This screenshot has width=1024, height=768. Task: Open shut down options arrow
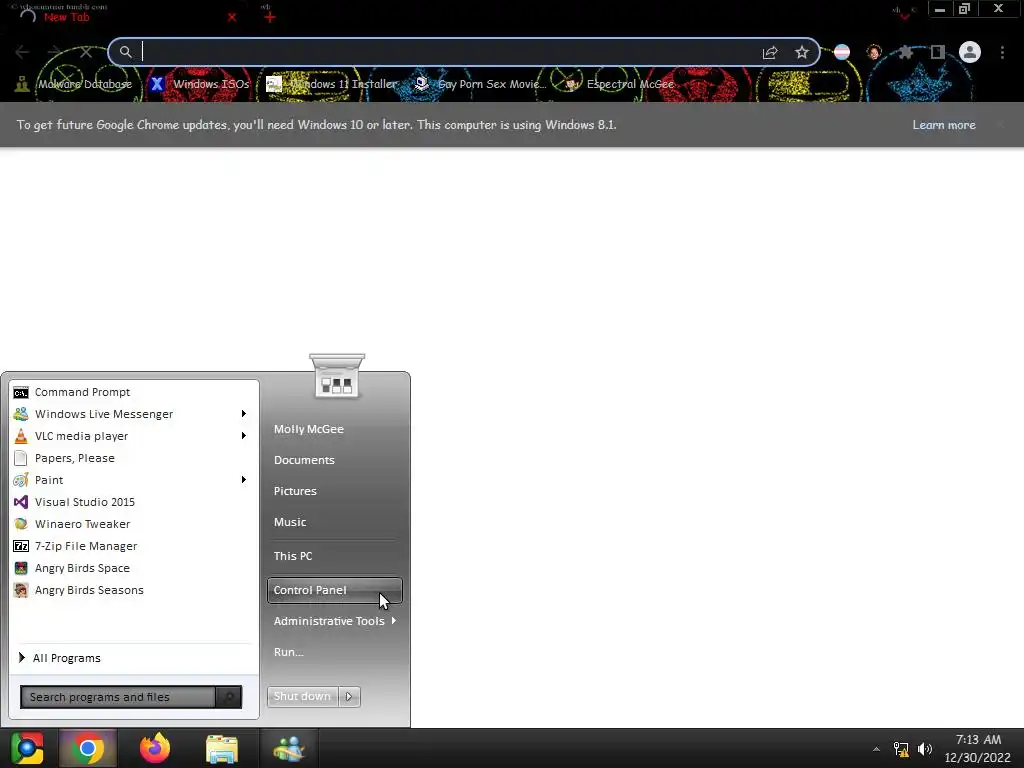click(x=349, y=696)
